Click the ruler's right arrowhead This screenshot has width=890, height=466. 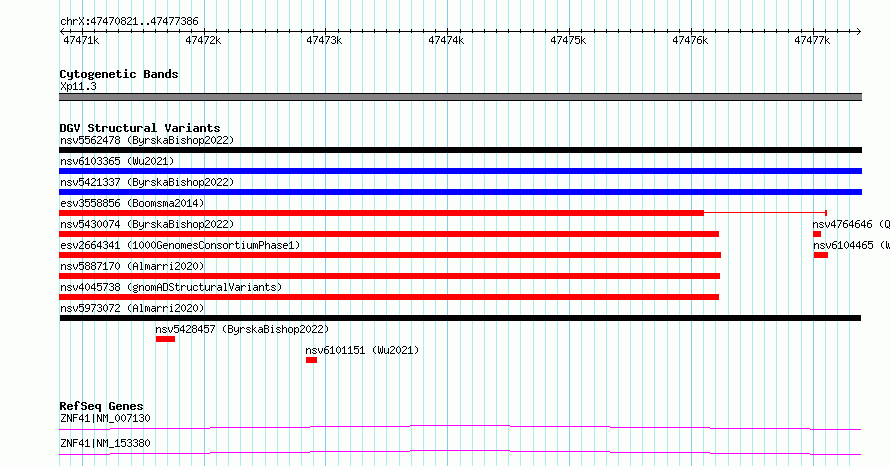pyautogui.click(x=859, y=32)
